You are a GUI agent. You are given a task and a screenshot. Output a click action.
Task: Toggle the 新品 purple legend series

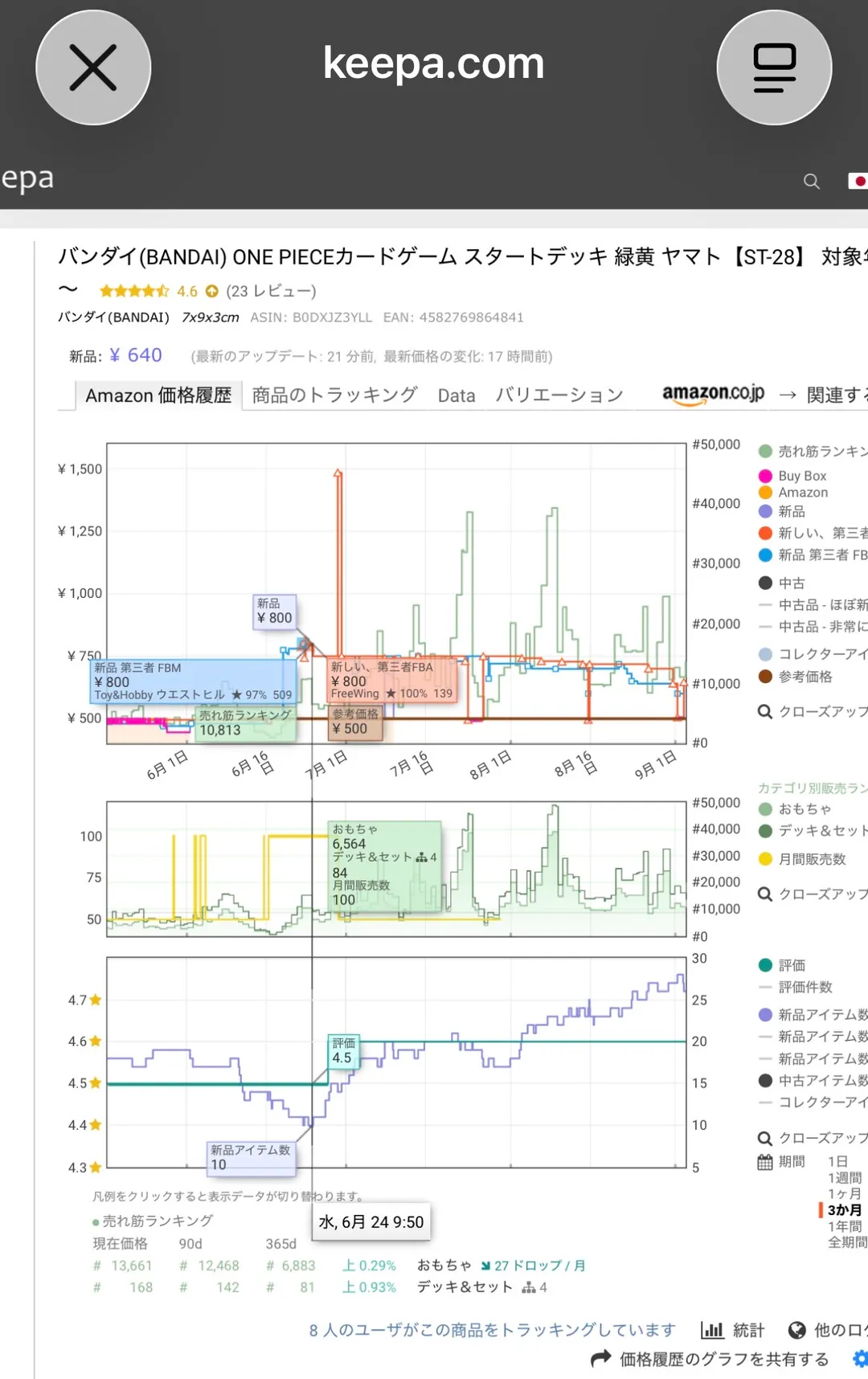point(782,511)
